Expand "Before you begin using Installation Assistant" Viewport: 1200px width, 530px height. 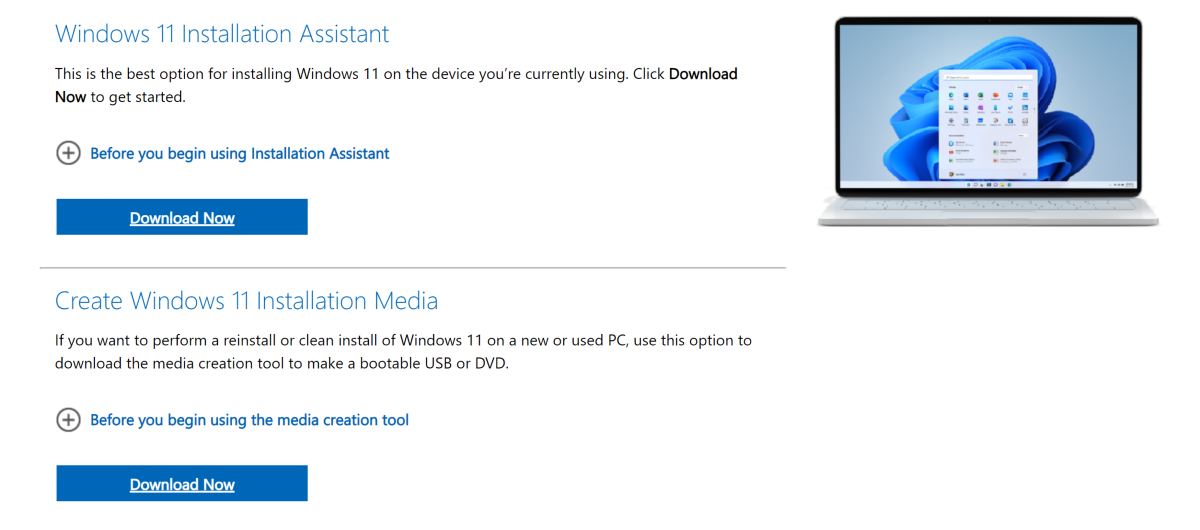point(239,153)
